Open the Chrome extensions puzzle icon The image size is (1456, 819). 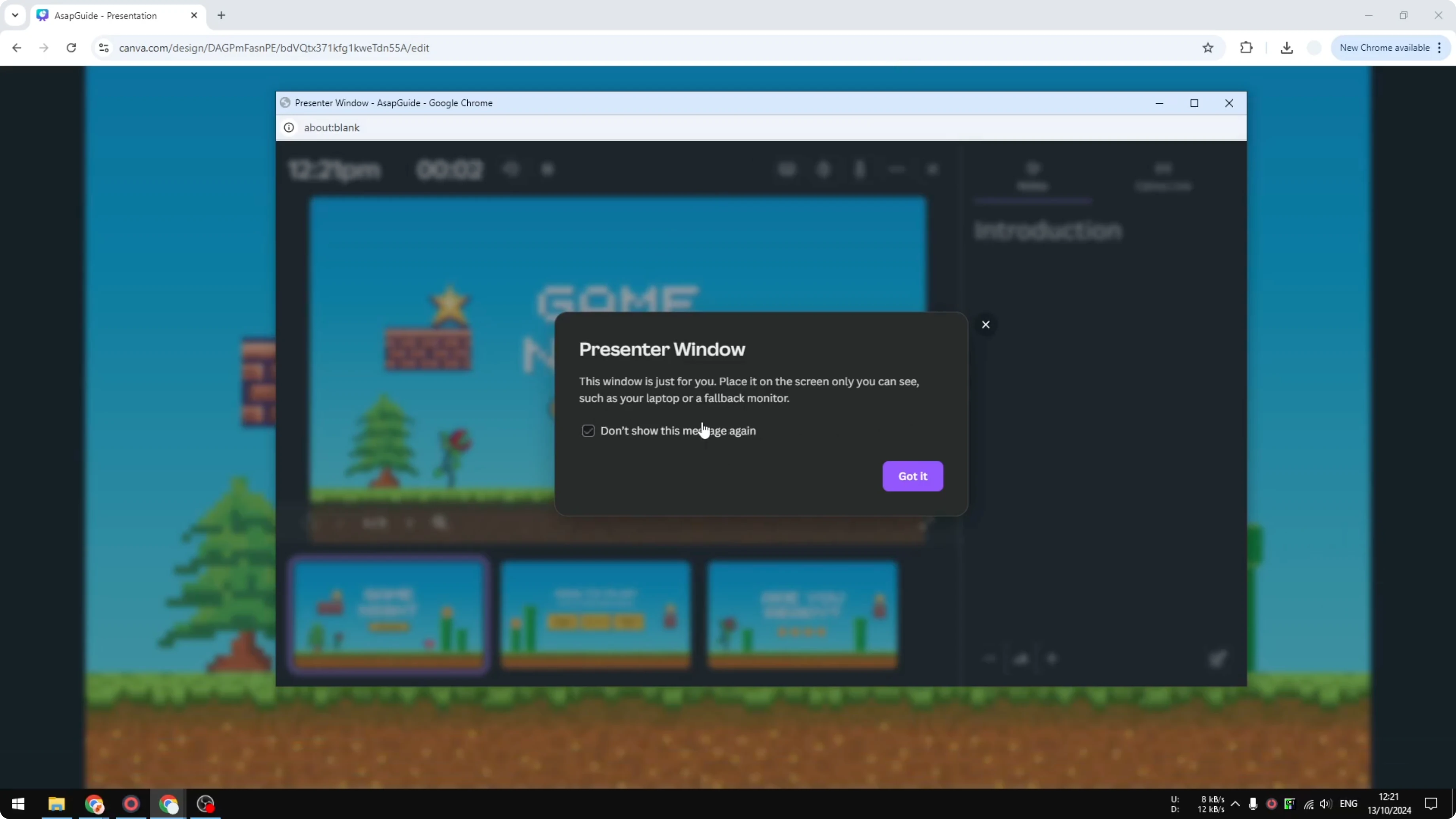(1246, 48)
